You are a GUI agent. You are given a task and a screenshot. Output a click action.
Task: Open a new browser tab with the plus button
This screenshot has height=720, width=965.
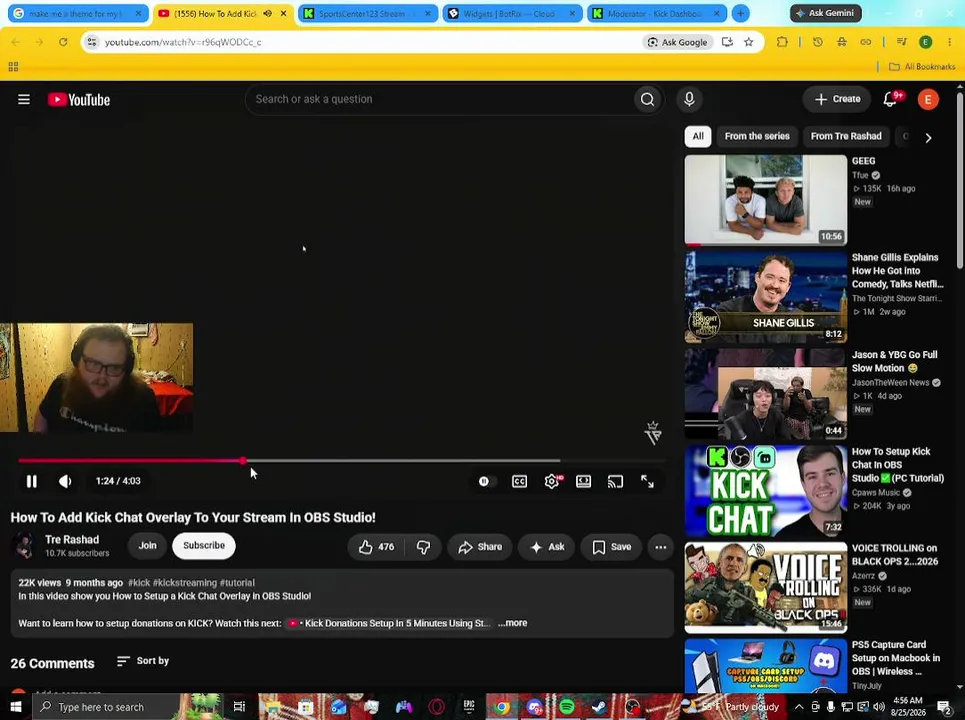741,13
